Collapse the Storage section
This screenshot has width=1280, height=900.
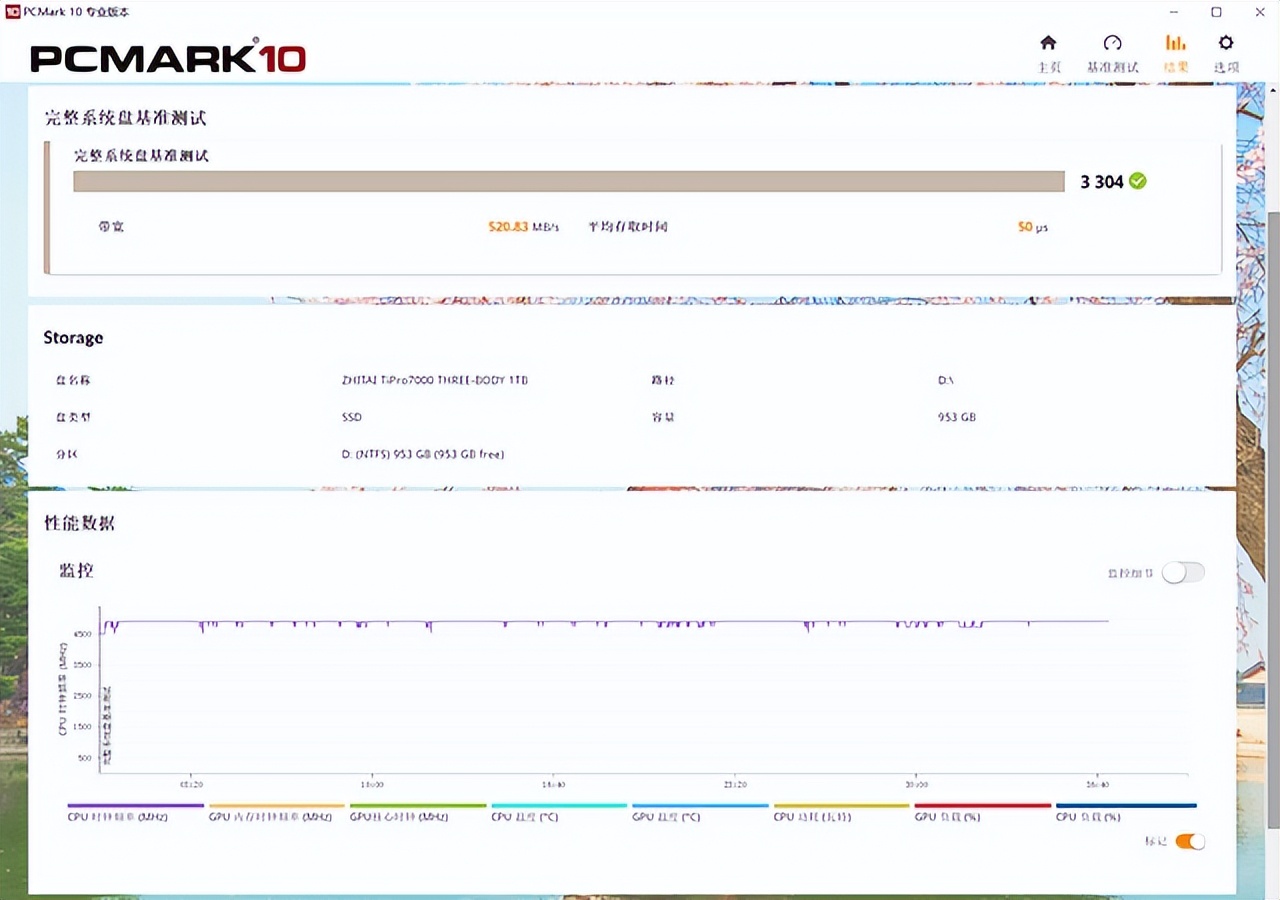coord(73,338)
